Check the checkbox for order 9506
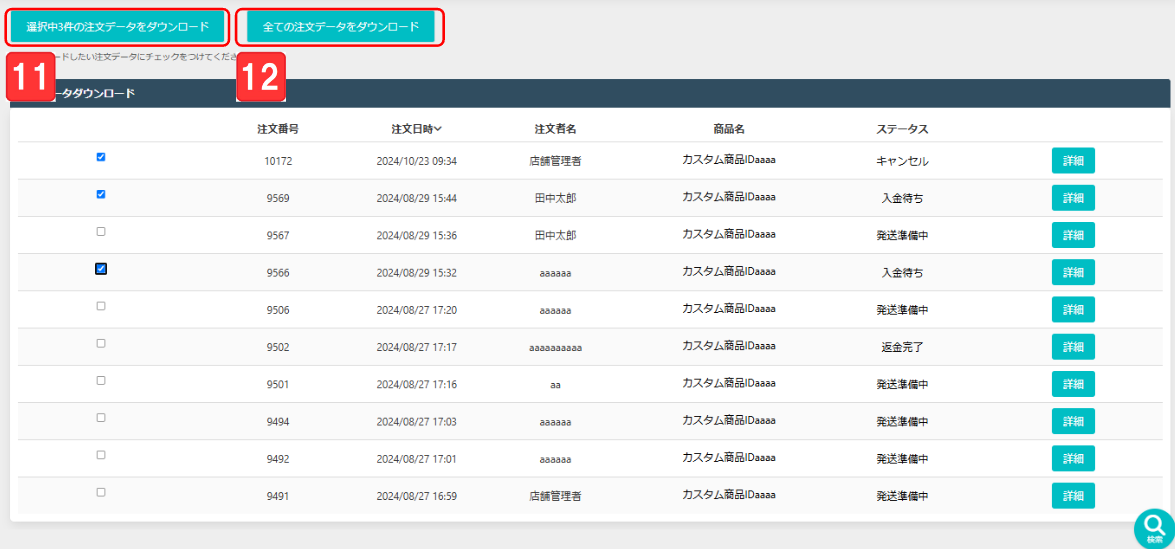The height and width of the screenshot is (549, 1175). [101, 306]
